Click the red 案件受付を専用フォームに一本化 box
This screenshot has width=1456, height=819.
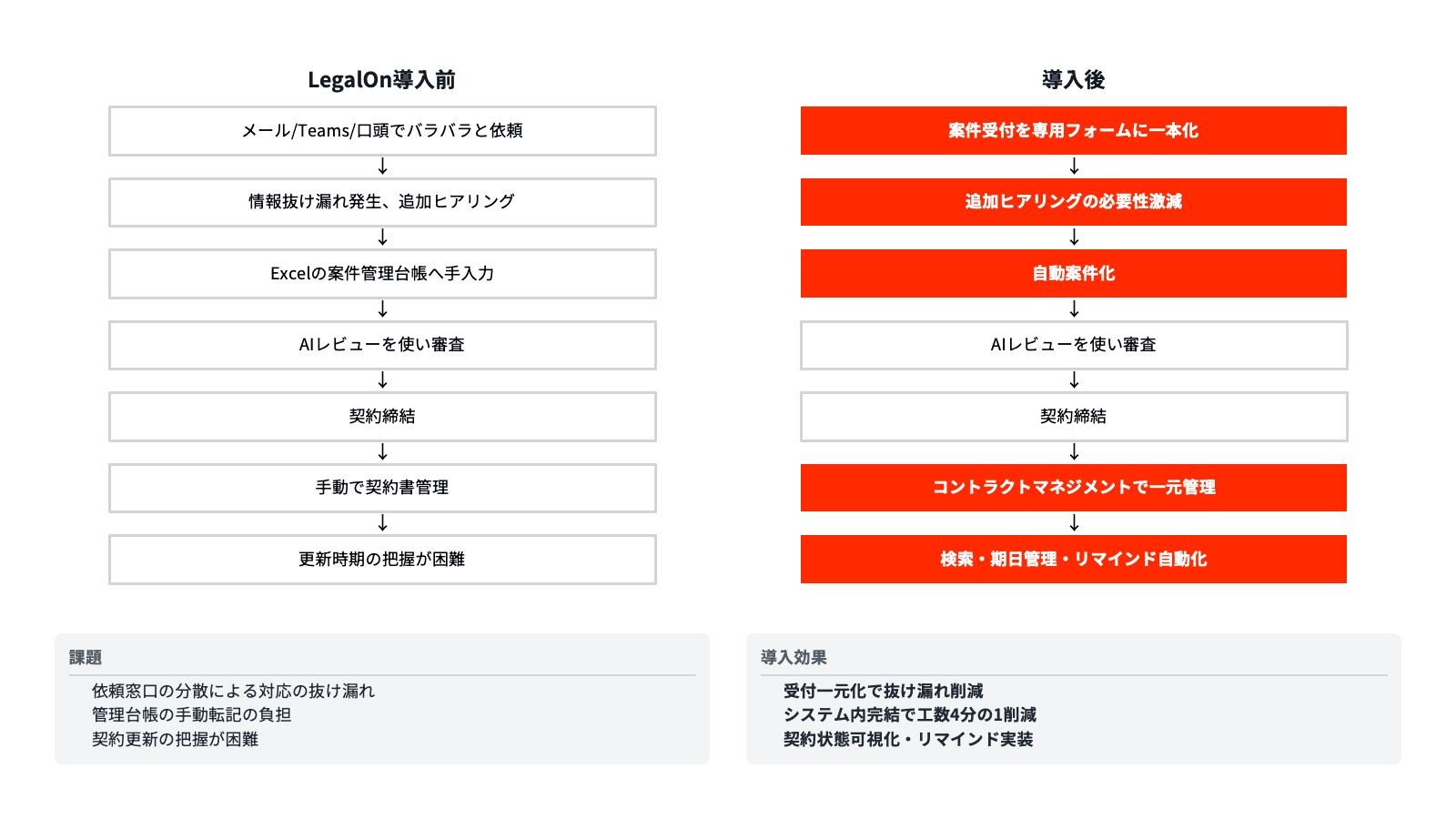point(1074,131)
